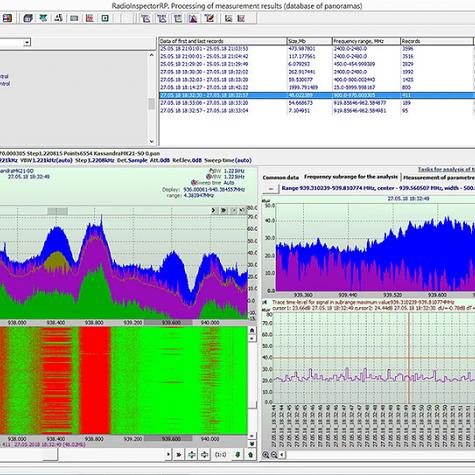Jump waterfall to the top record
Screen dimensions: 475x475
click(x=252, y=330)
